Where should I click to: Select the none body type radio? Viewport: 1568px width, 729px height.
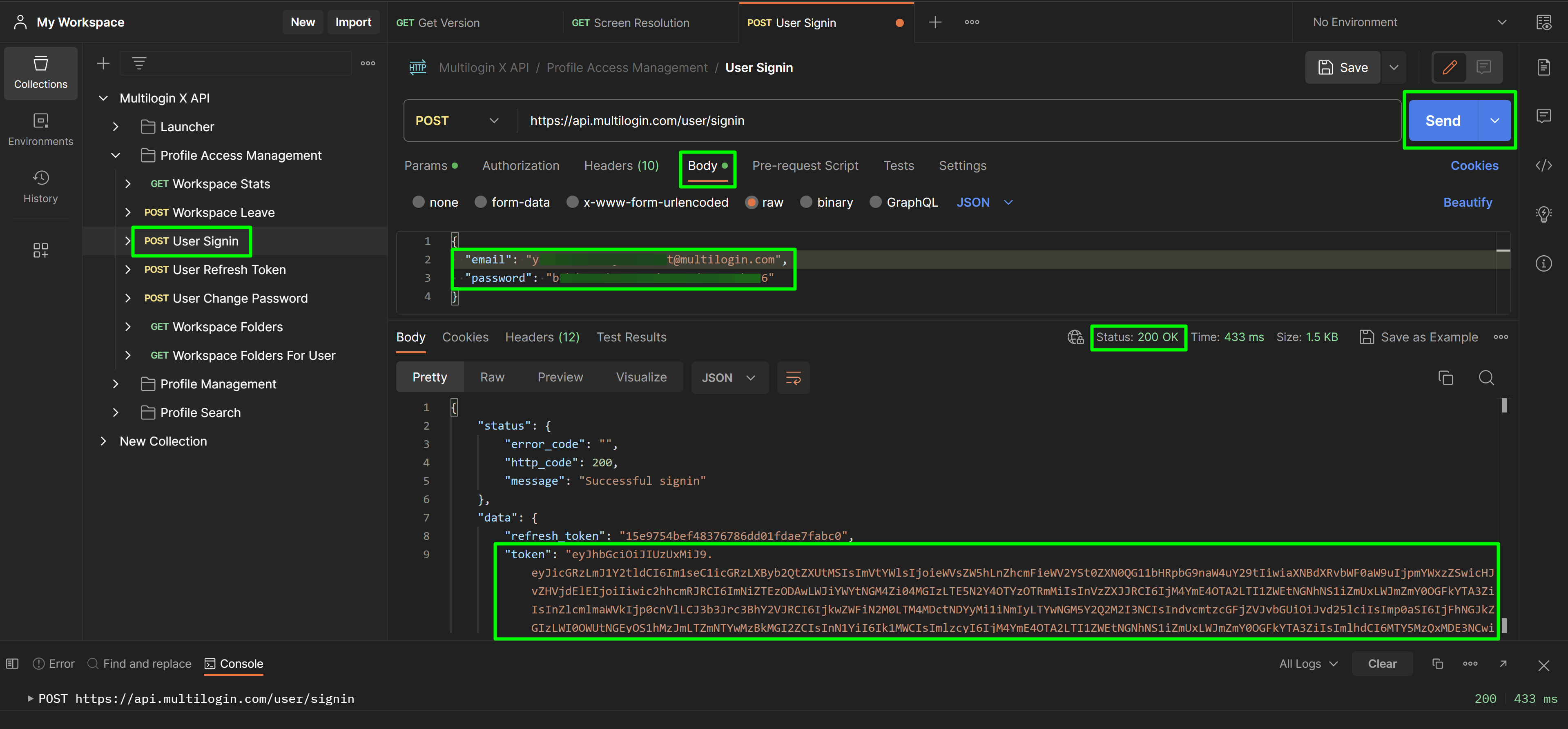click(418, 202)
